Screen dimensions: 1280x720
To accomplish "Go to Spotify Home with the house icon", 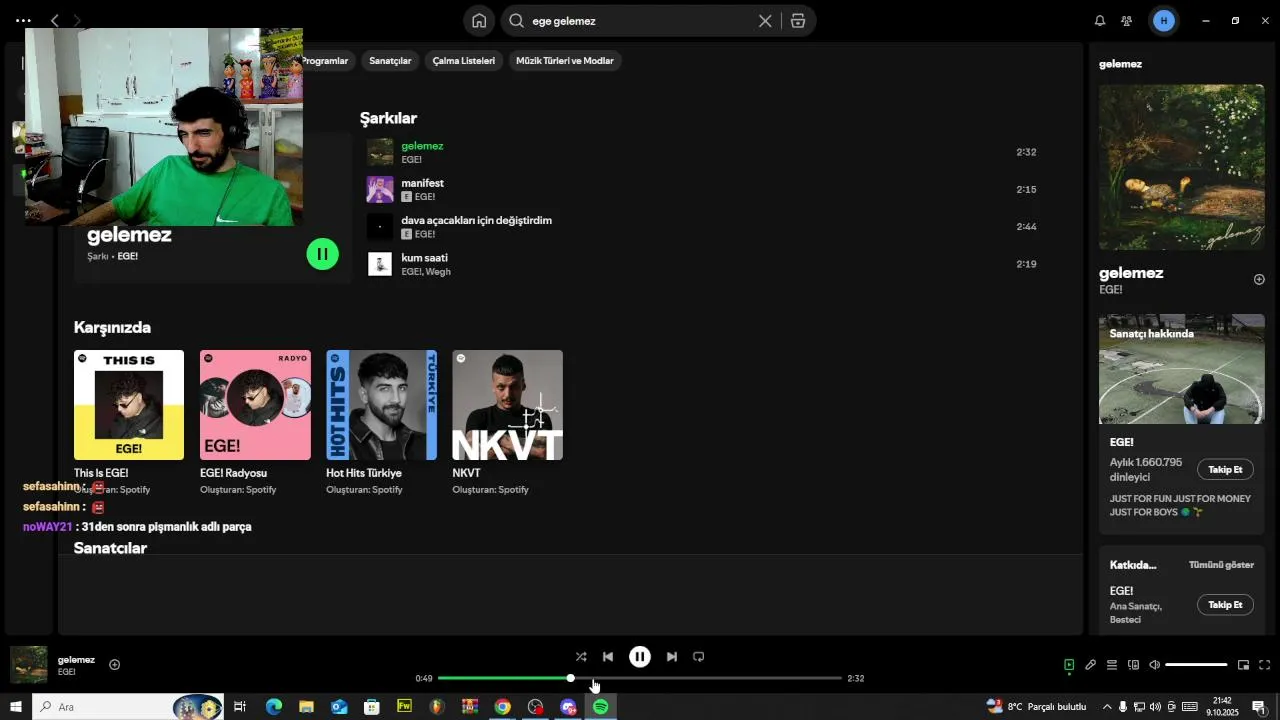I will tap(479, 21).
